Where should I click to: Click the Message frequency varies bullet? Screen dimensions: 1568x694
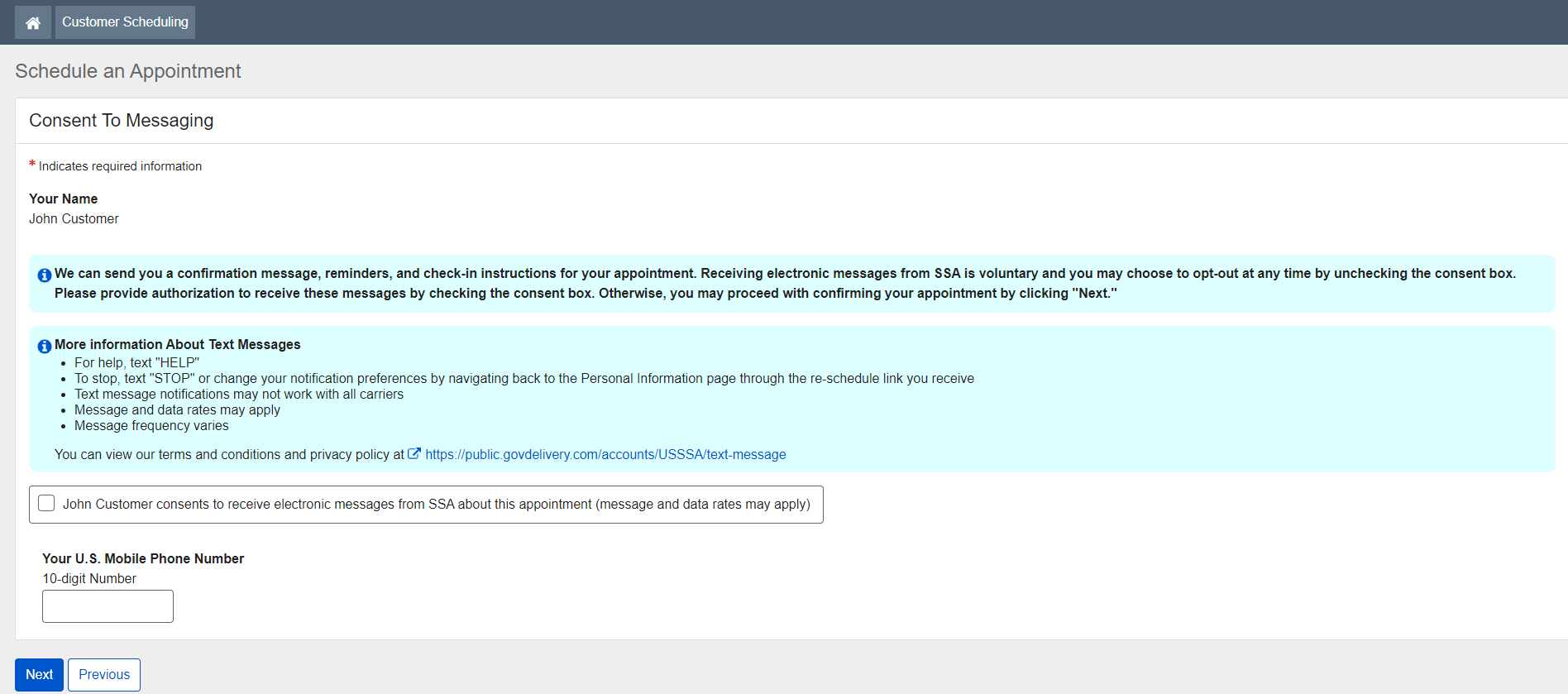coord(151,426)
